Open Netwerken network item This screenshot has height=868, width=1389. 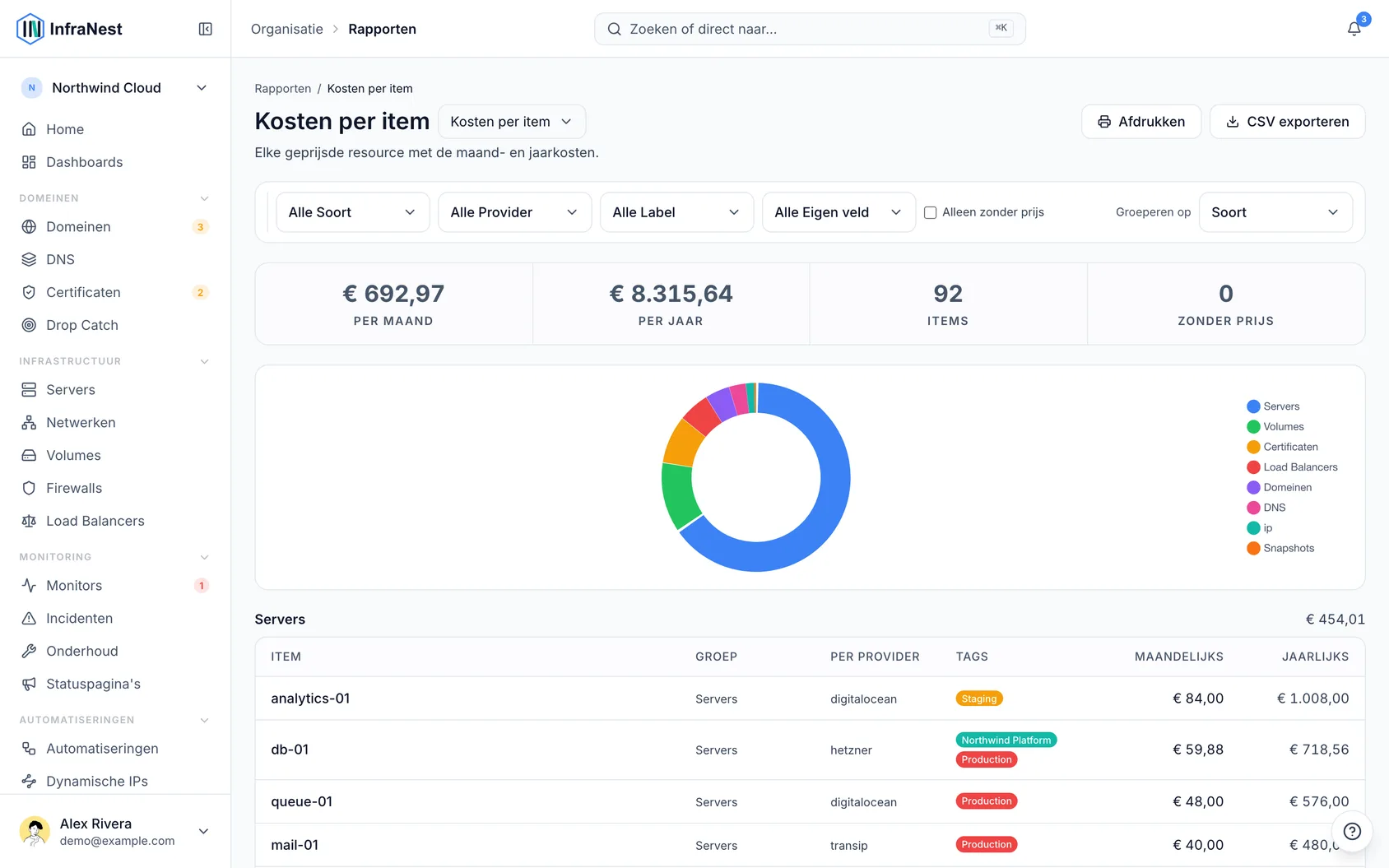coord(115,422)
